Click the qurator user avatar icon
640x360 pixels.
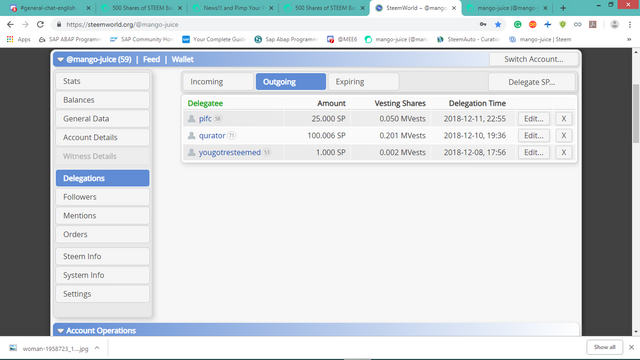coord(191,136)
